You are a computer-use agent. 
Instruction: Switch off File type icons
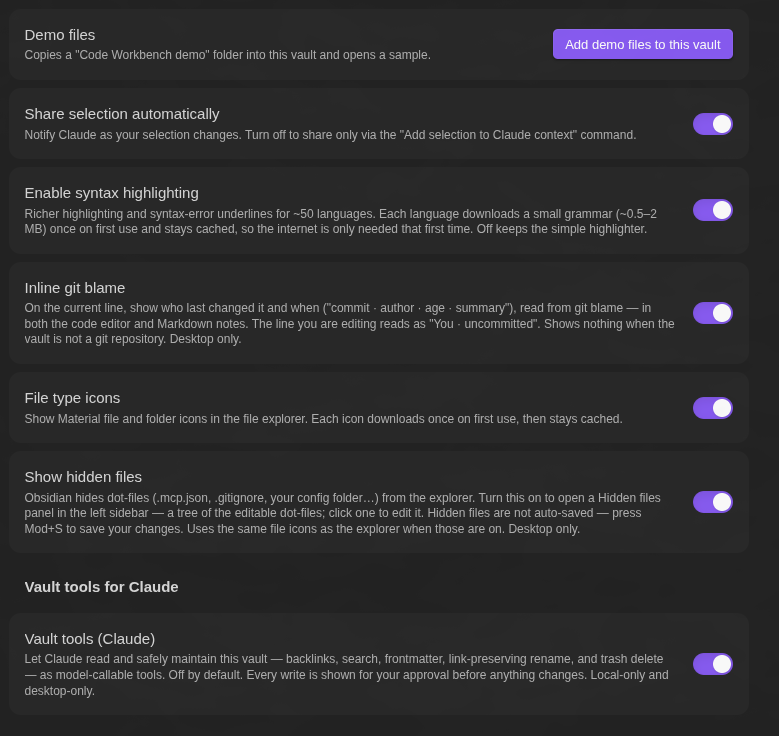point(712,408)
